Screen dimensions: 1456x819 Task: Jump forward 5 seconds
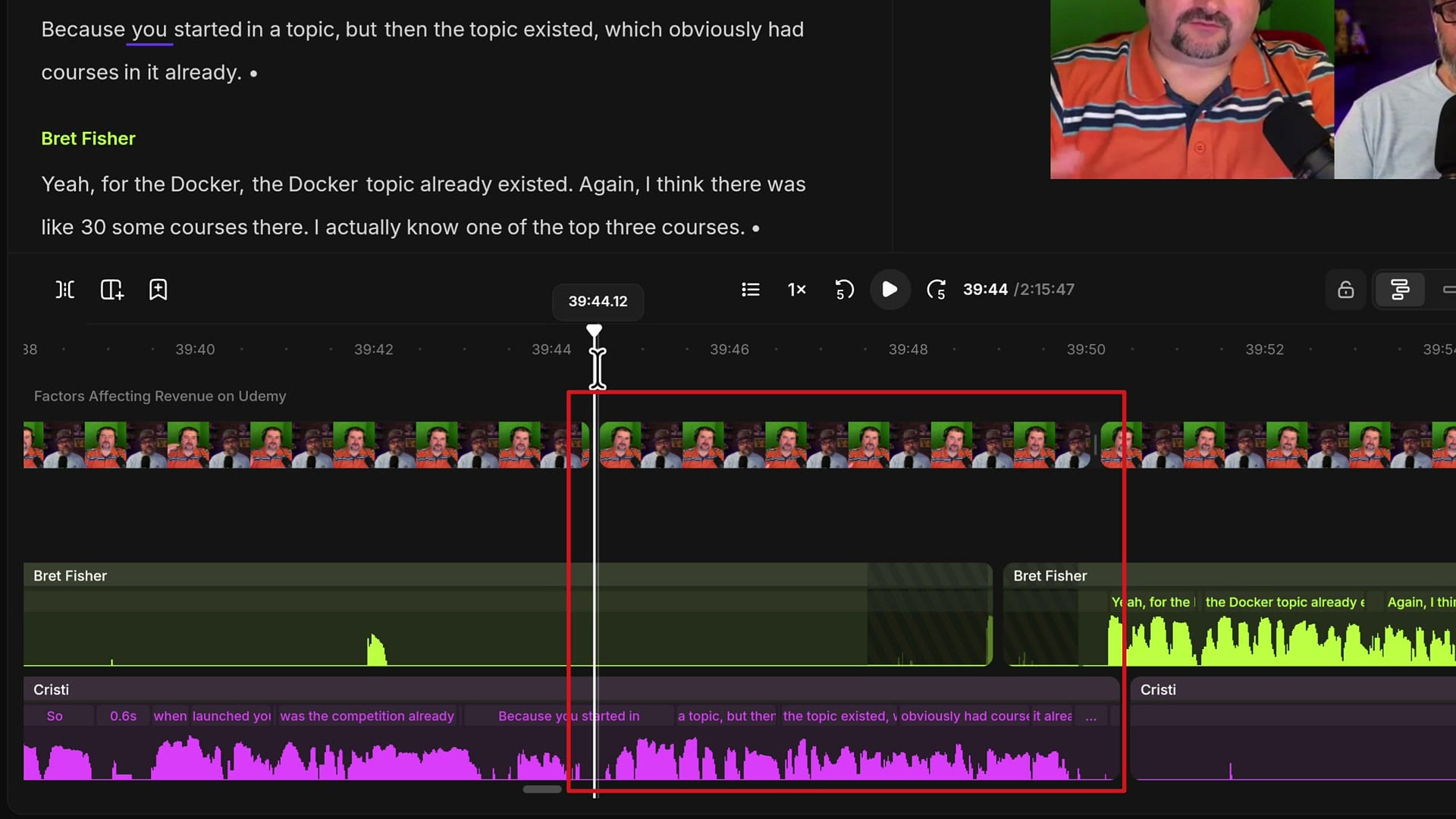tap(937, 290)
